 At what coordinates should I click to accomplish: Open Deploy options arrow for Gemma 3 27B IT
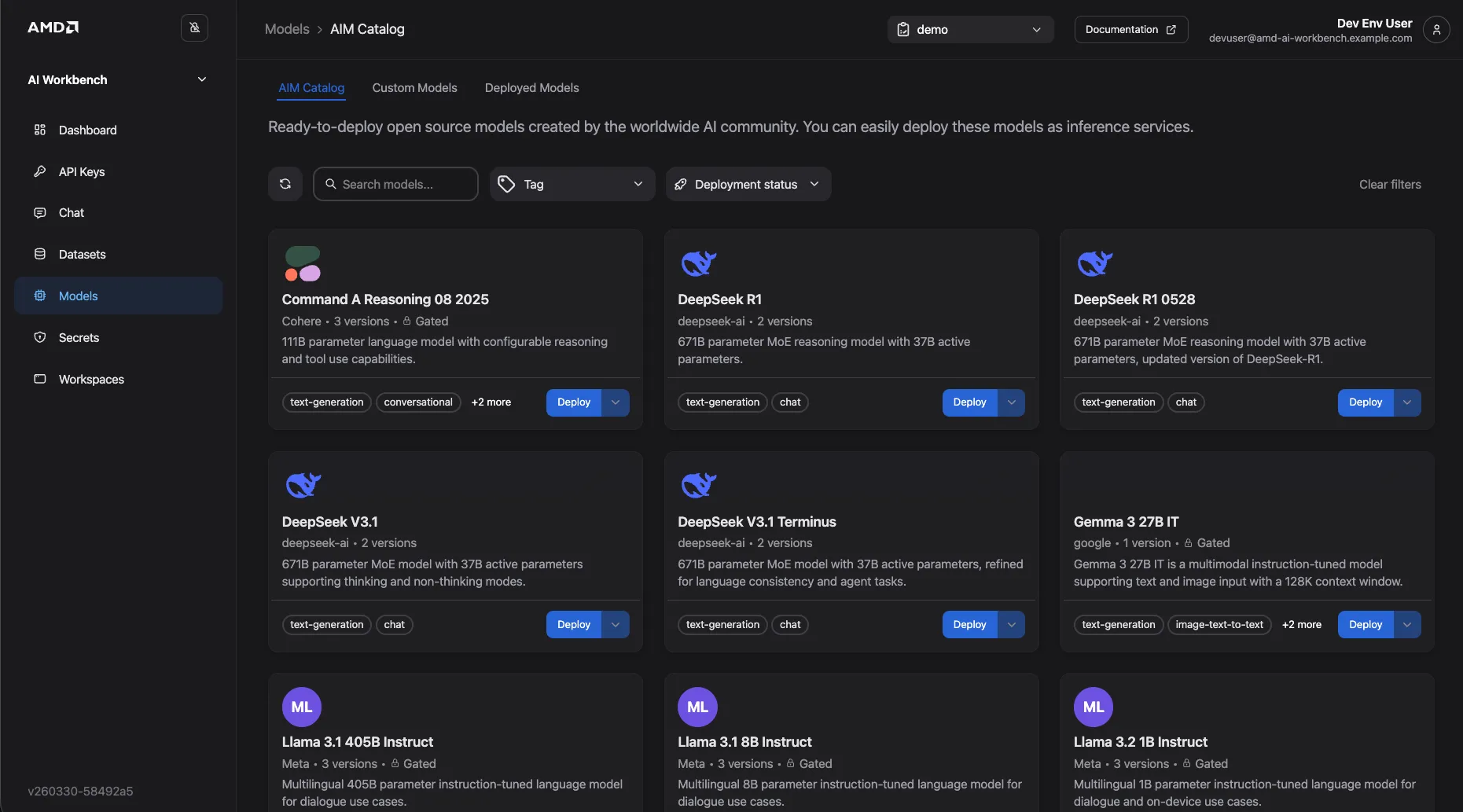pos(1407,624)
